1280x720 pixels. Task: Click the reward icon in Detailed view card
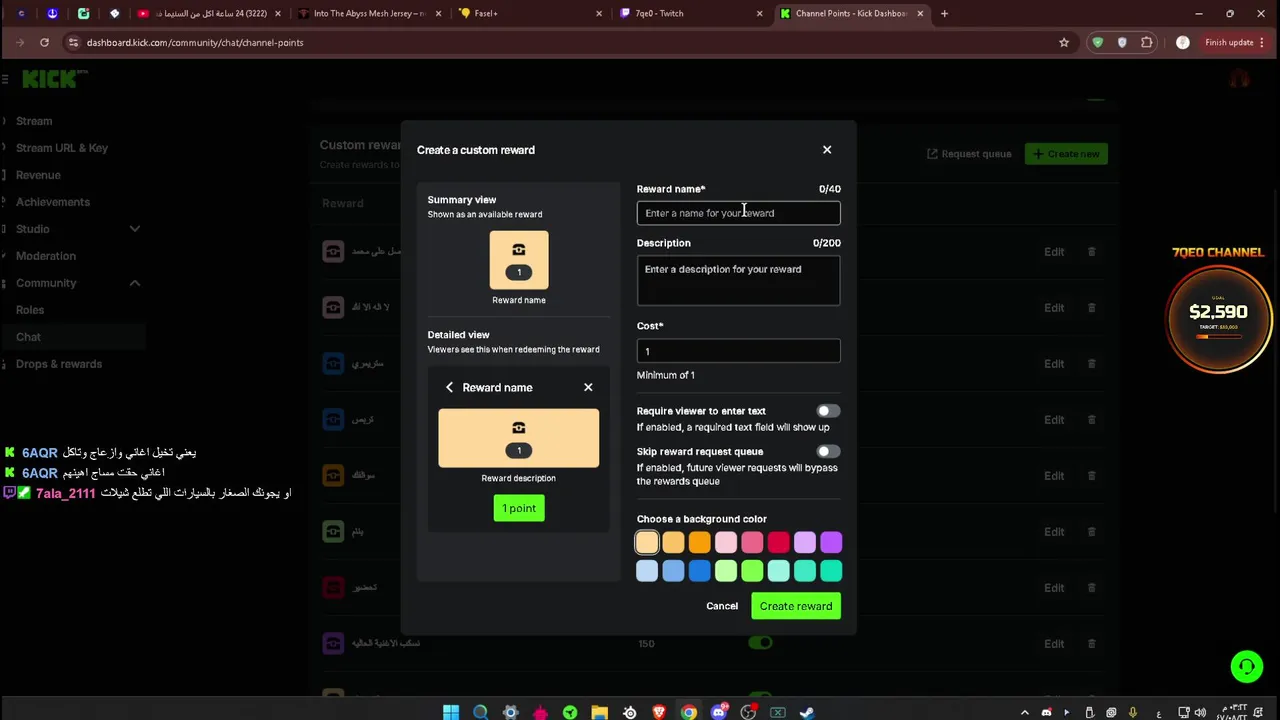(x=519, y=428)
